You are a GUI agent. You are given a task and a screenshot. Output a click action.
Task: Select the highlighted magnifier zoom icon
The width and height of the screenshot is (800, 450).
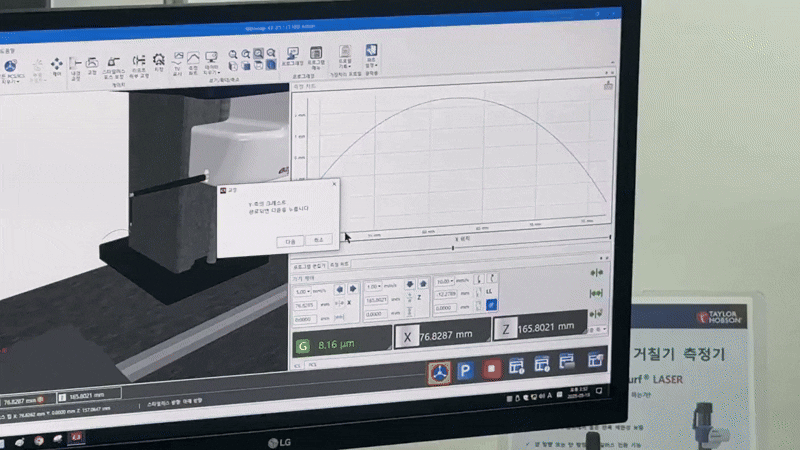click(258, 53)
